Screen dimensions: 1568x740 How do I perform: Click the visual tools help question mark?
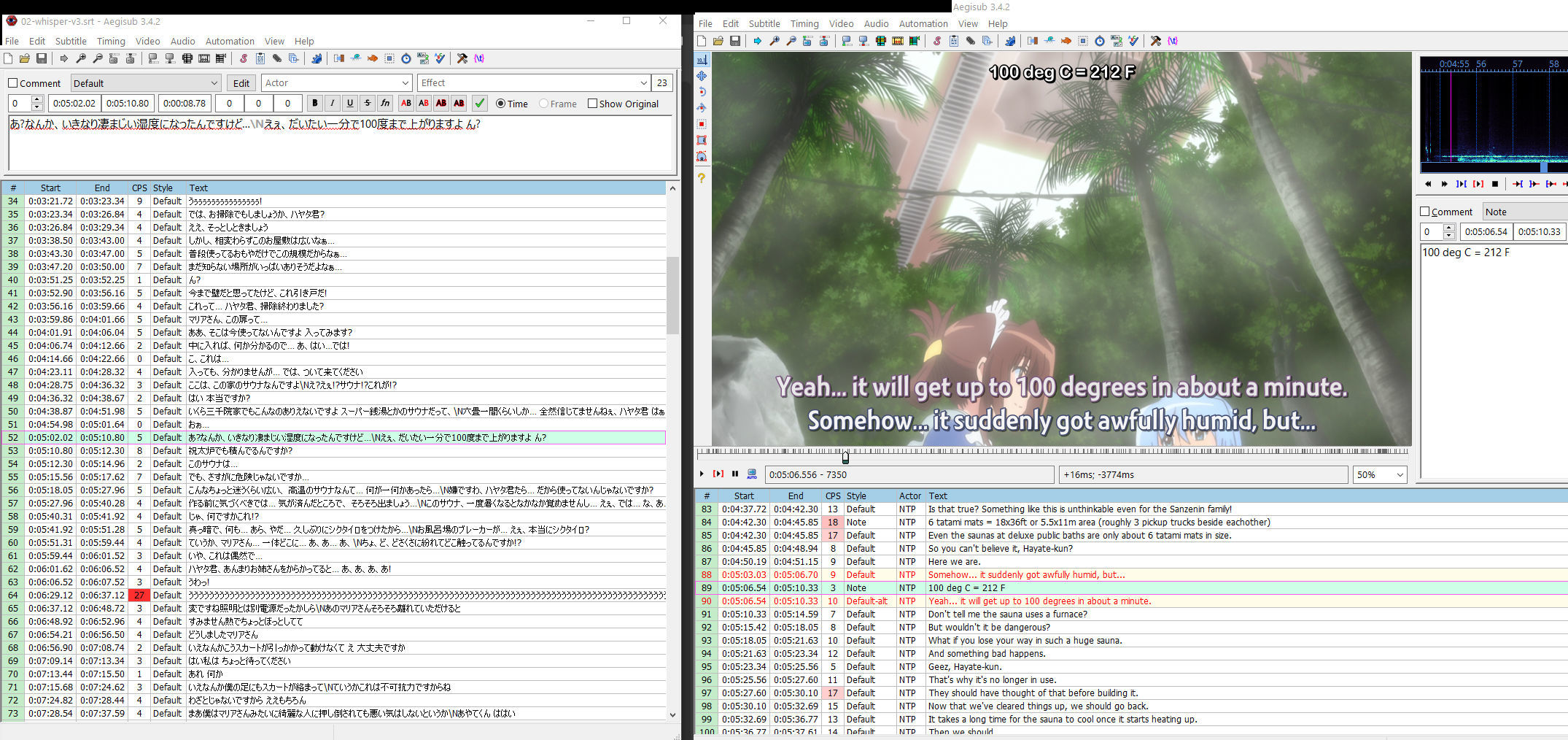pos(702,177)
